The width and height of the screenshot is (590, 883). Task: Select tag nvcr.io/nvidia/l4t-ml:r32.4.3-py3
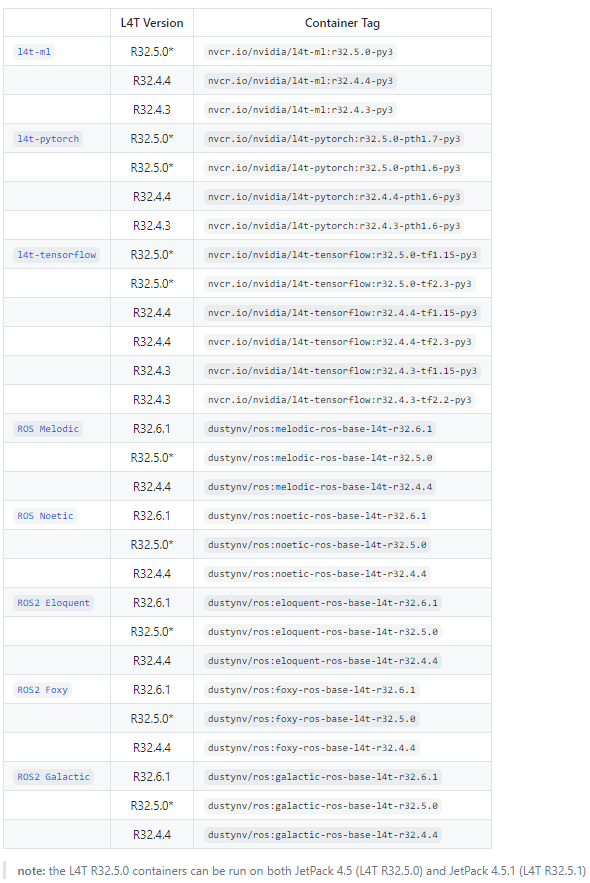[300, 110]
